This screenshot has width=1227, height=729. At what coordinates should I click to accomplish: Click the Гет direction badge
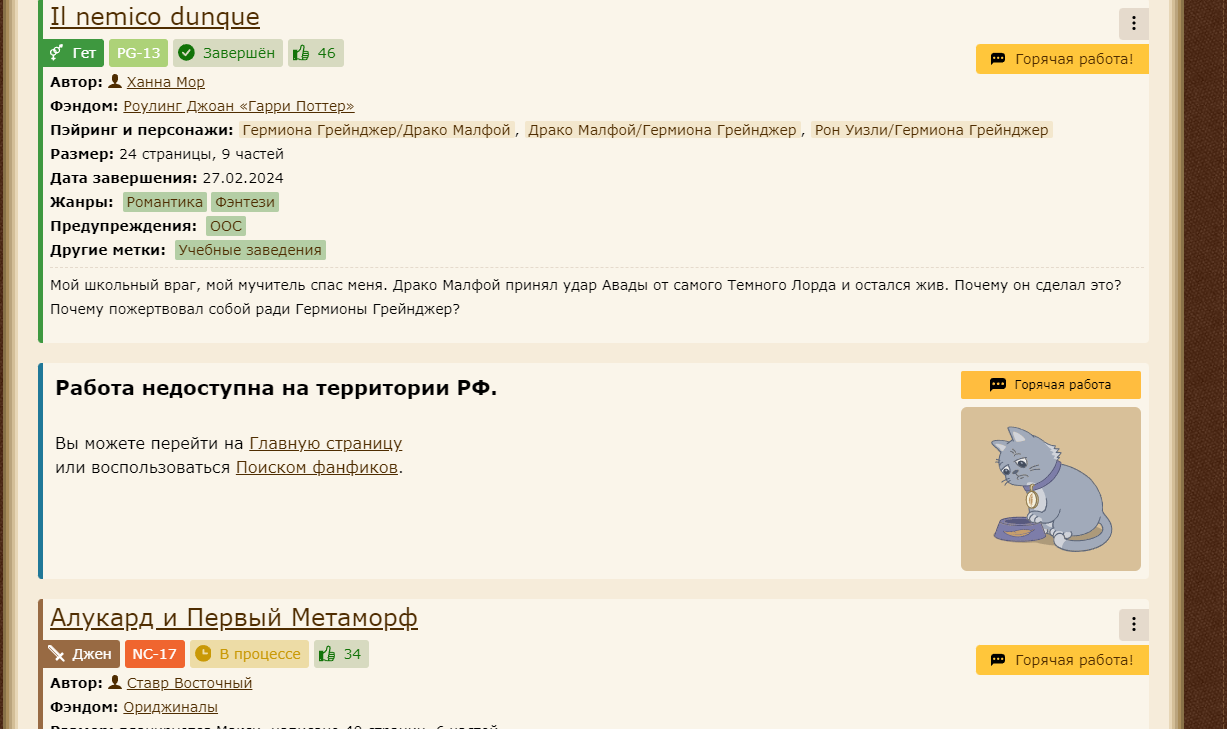pos(73,53)
